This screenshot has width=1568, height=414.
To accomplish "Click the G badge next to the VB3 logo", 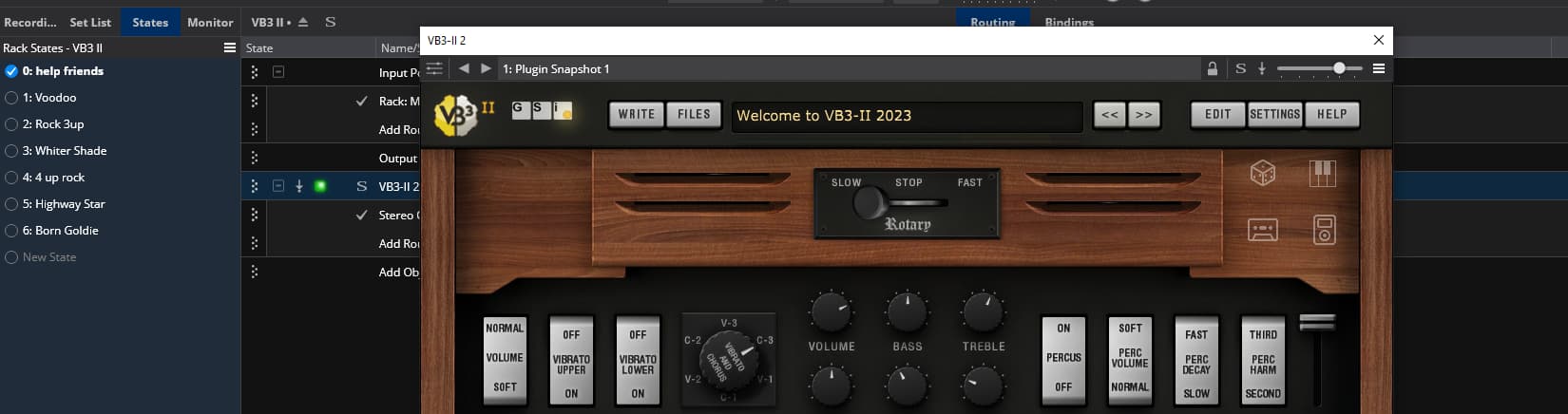I will [519, 109].
